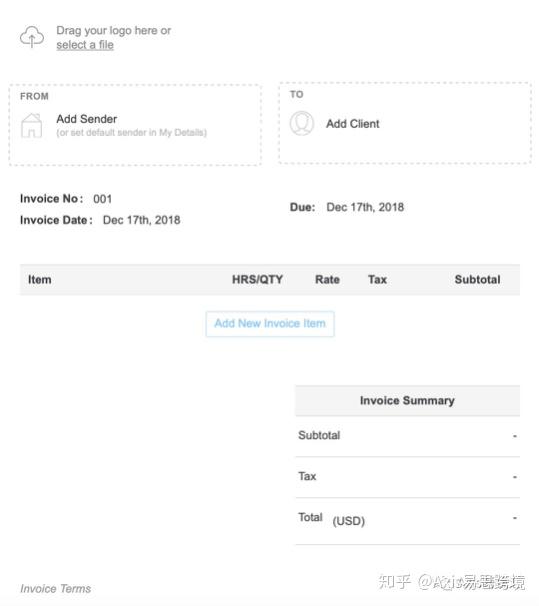Click the 'Due:' label
This screenshot has width=539, height=606.
(x=303, y=207)
